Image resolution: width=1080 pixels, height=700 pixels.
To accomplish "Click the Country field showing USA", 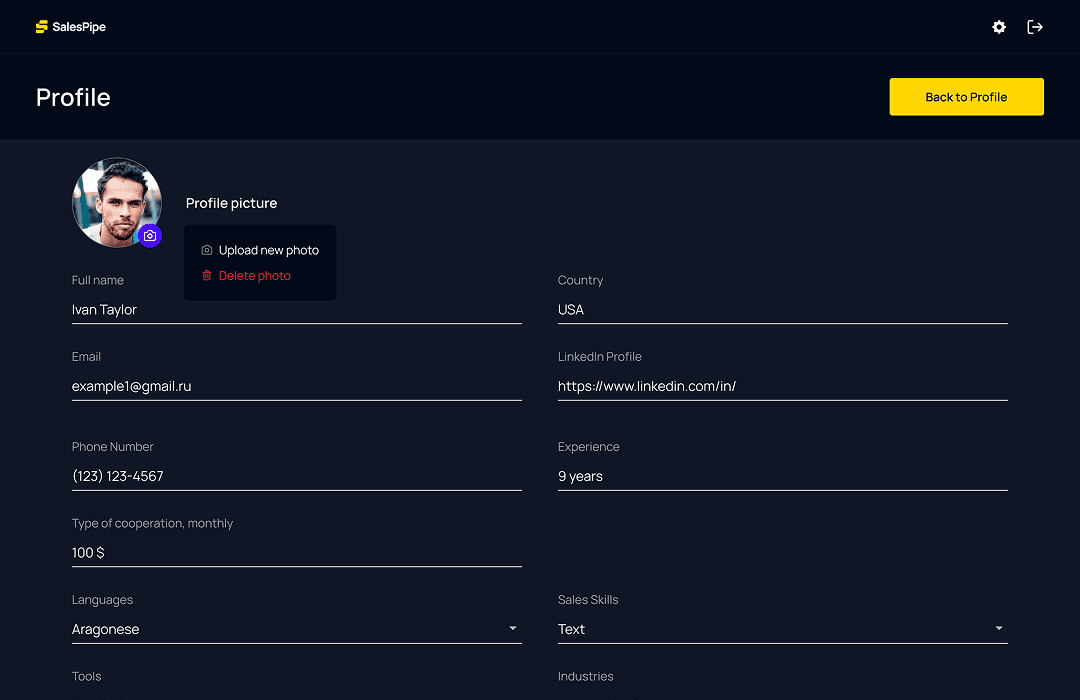I will click(x=782, y=309).
